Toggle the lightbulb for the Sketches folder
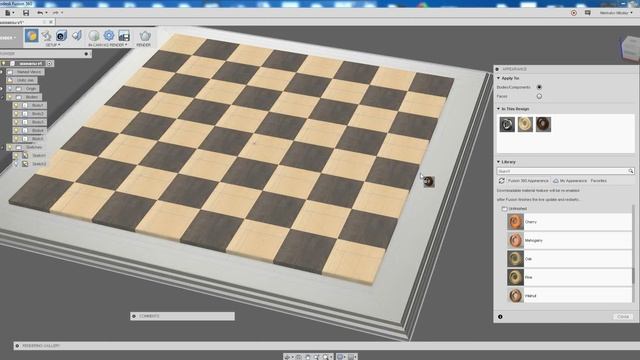 (x=10, y=147)
